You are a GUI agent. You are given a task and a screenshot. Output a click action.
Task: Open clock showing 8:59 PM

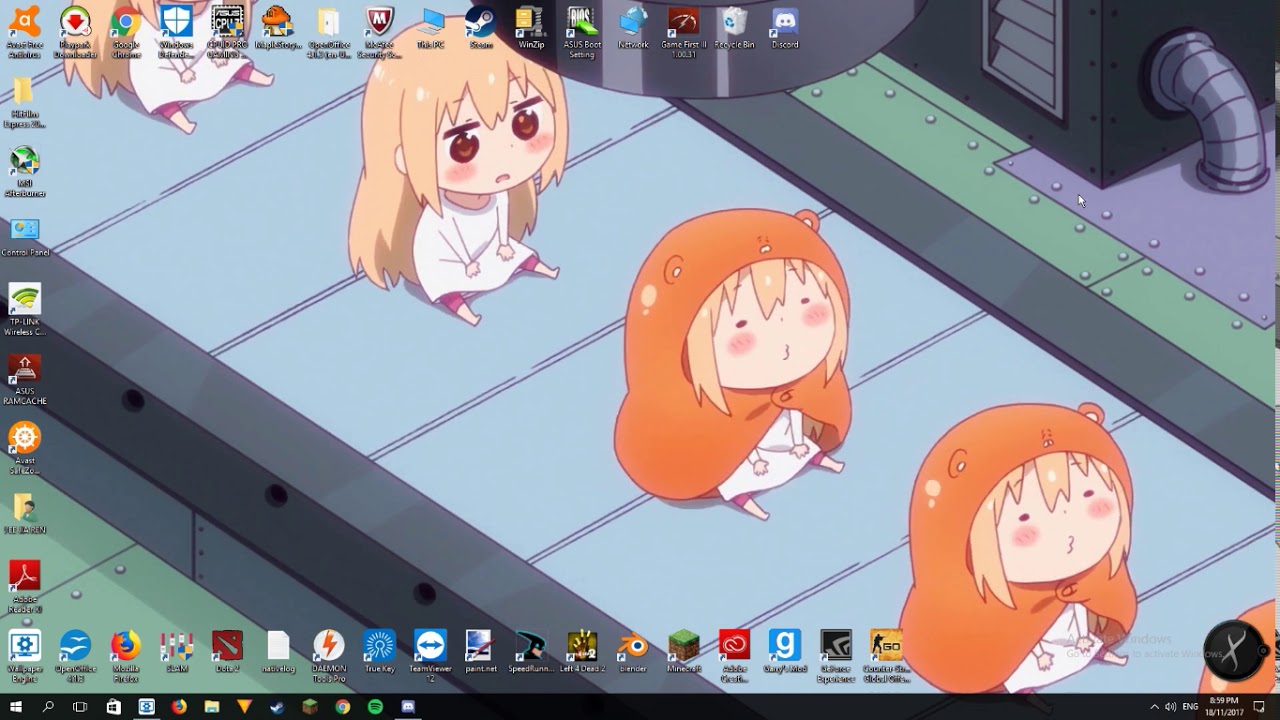click(1223, 706)
